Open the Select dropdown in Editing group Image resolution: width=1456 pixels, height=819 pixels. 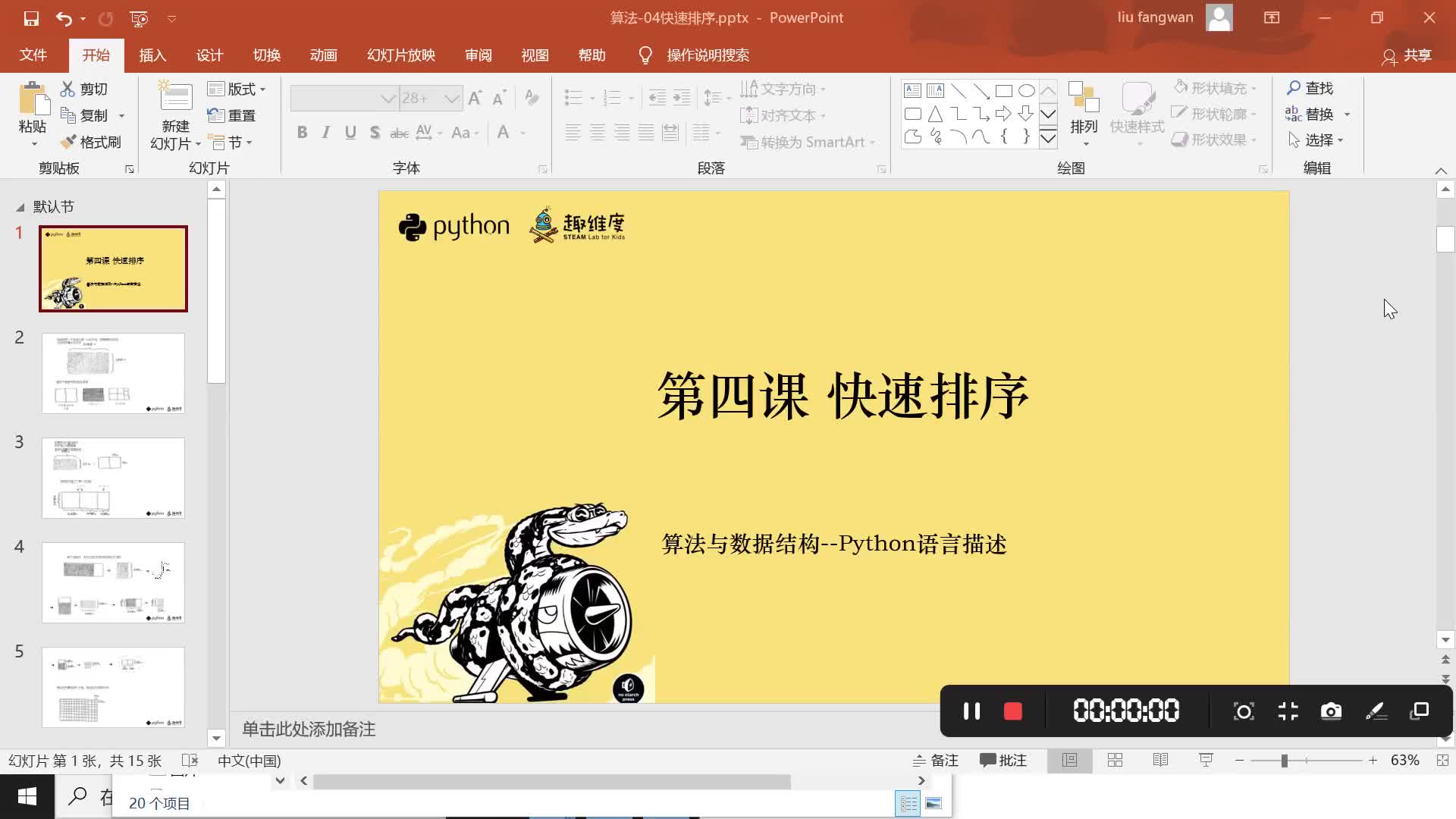(x=1316, y=140)
